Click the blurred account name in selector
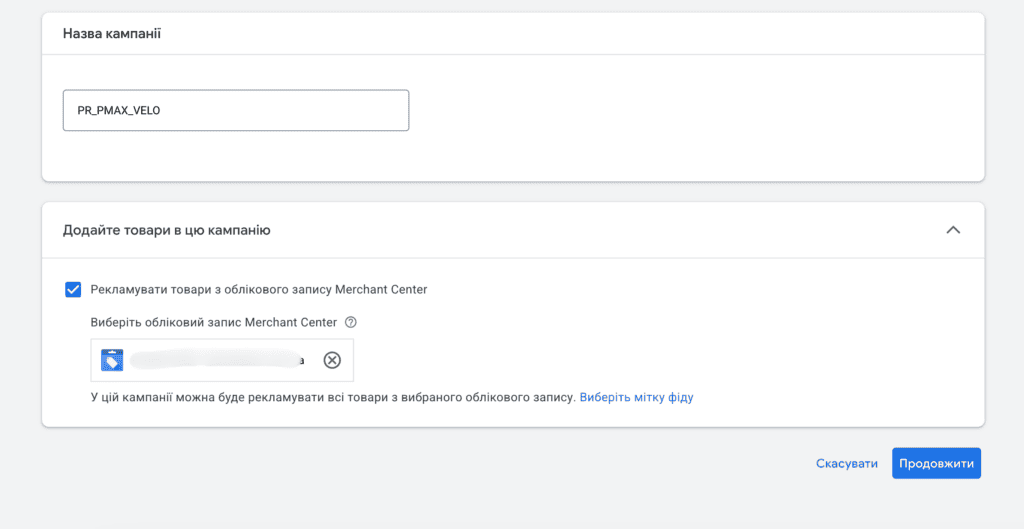The height and width of the screenshot is (529, 1024). click(214, 360)
